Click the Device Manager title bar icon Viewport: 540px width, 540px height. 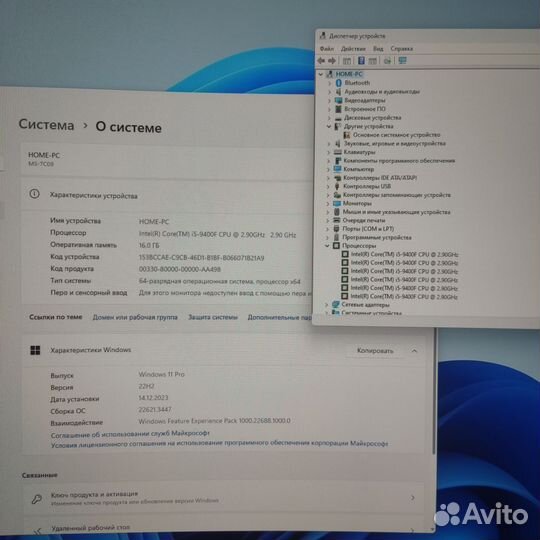(322, 36)
